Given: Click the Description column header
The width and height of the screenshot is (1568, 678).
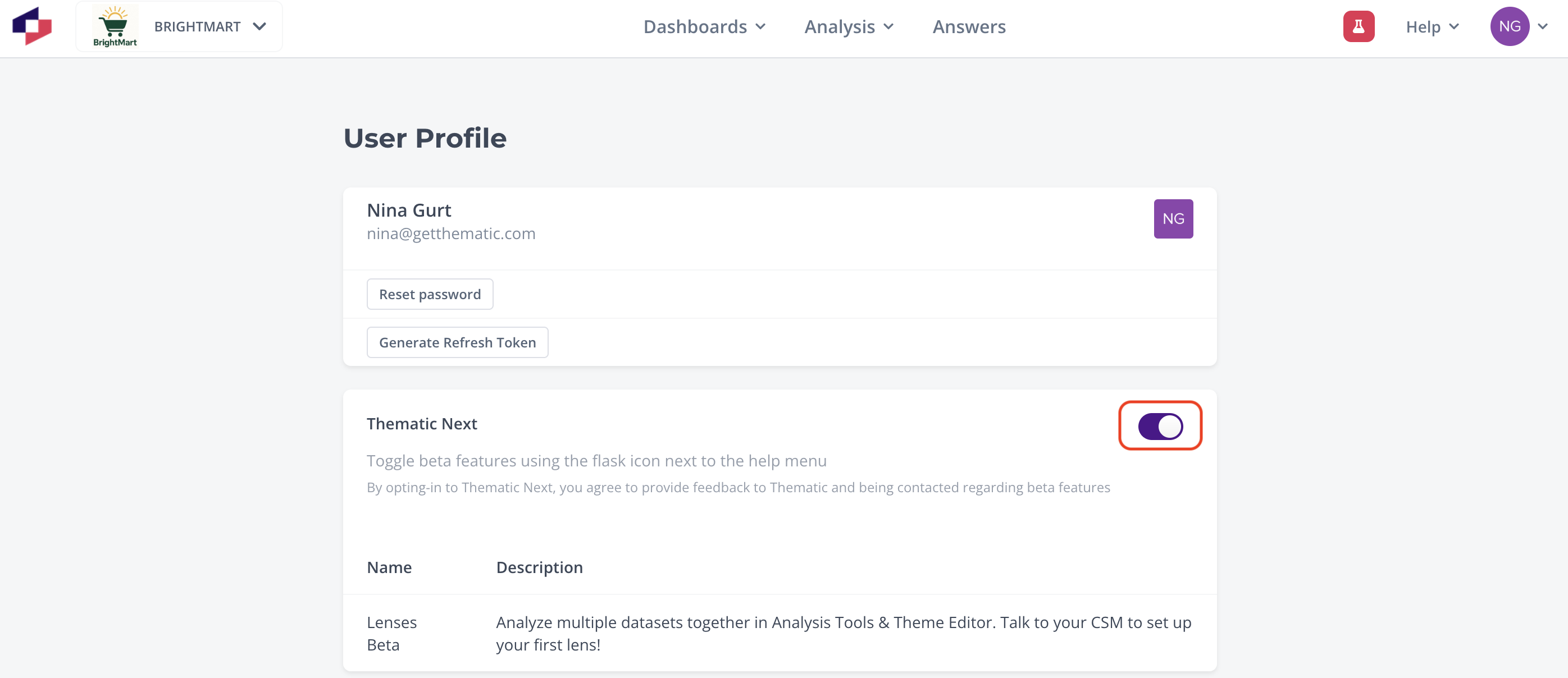Looking at the screenshot, I should (539, 567).
